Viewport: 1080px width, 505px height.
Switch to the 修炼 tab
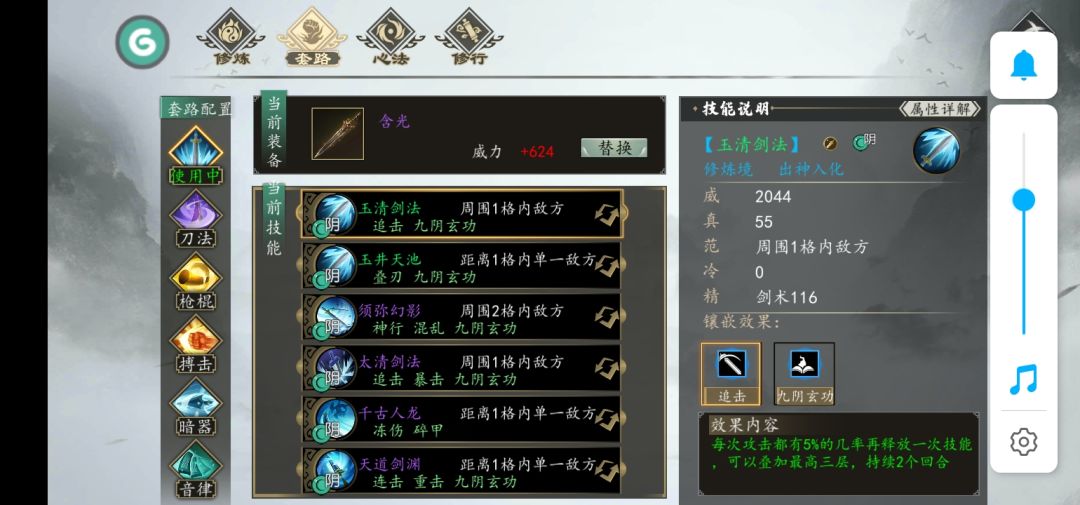point(231,37)
